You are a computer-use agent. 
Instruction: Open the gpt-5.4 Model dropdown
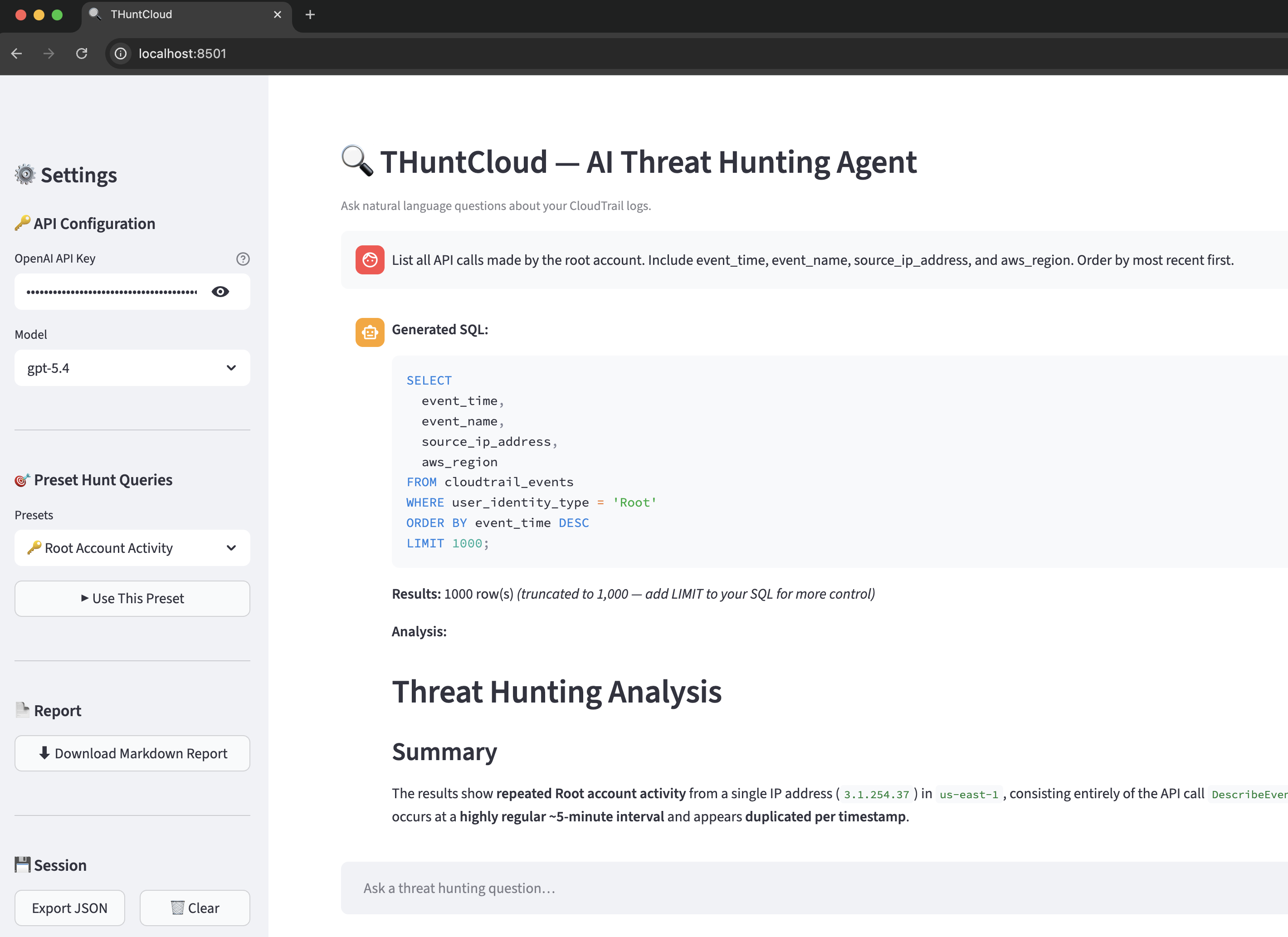coord(132,368)
